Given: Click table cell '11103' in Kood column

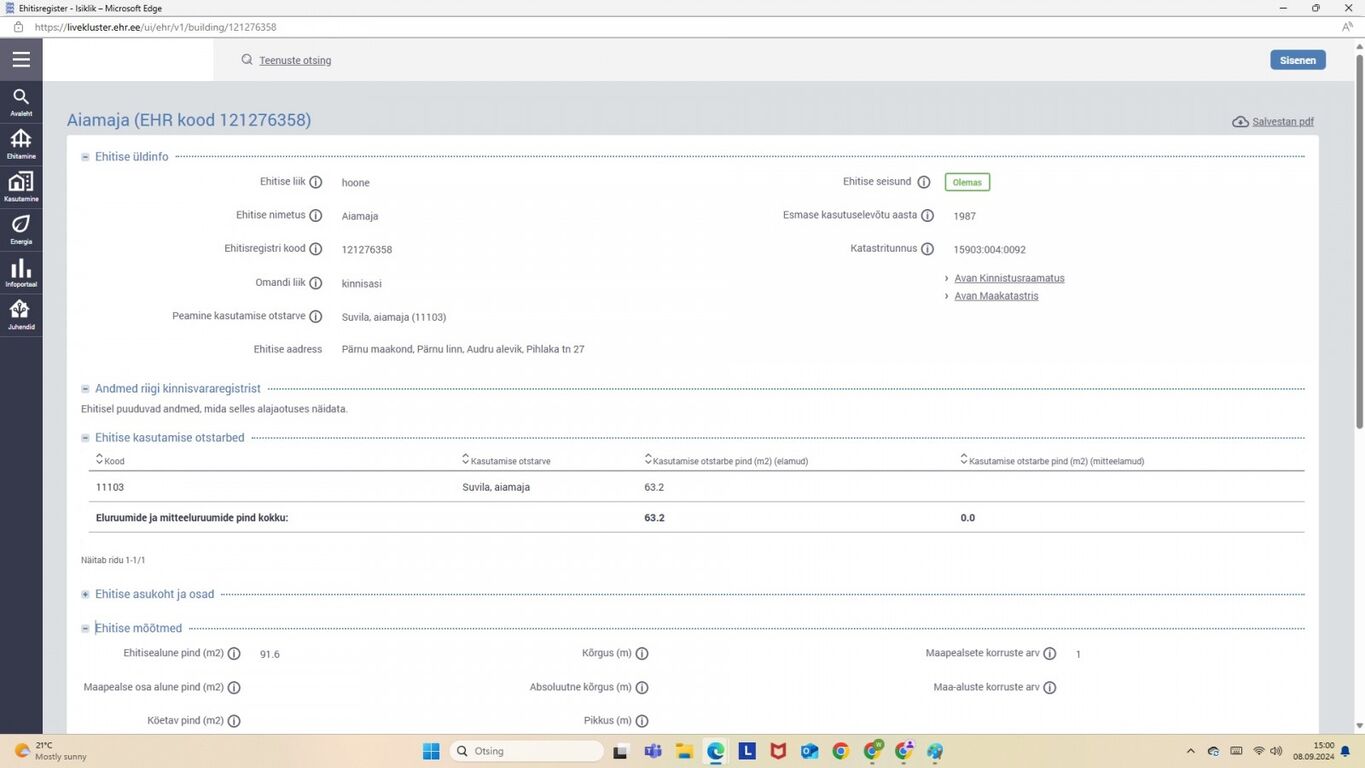Looking at the screenshot, I should coord(110,487).
